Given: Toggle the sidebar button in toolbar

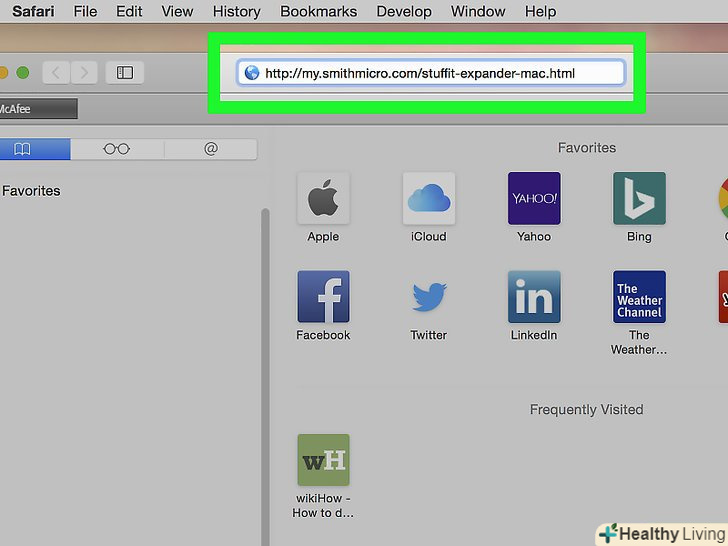Looking at the screenshot, I should (x=124, y=72).
